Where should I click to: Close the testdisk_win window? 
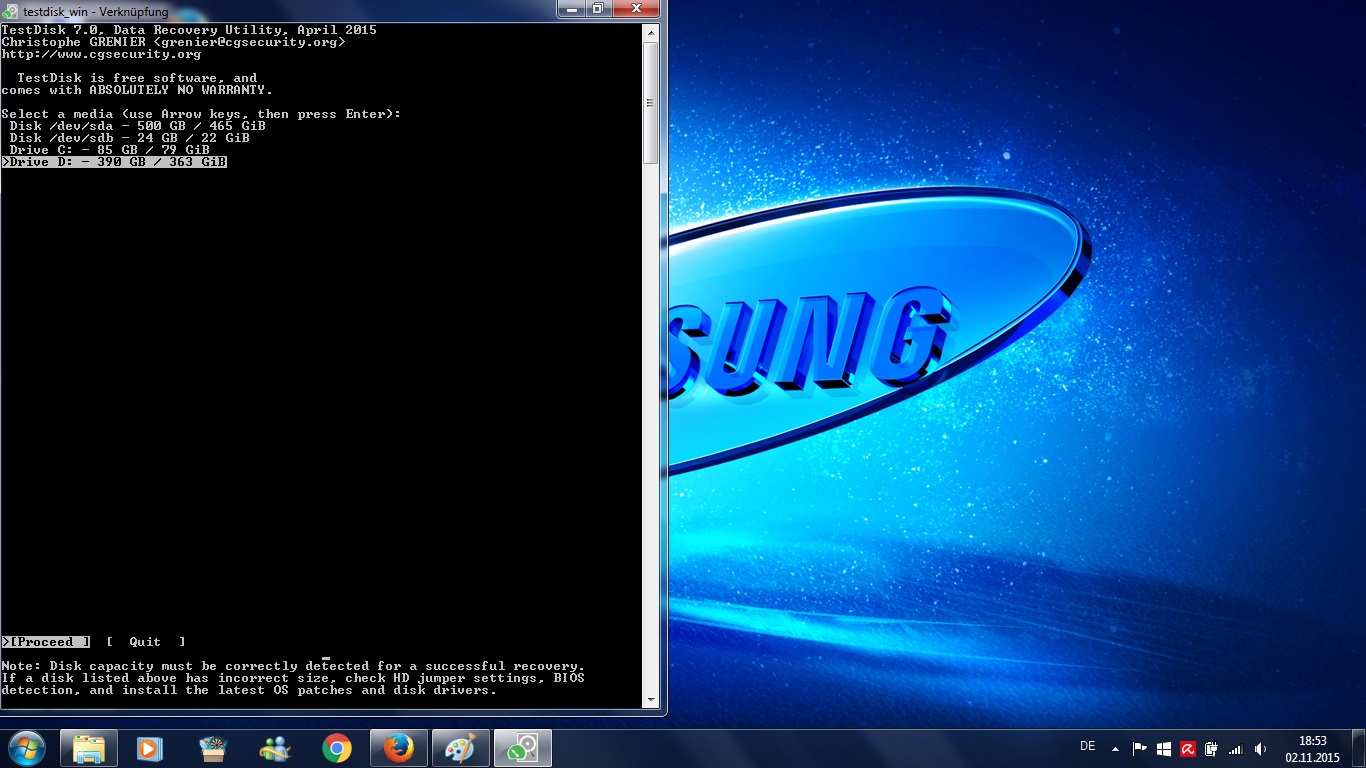636,9
